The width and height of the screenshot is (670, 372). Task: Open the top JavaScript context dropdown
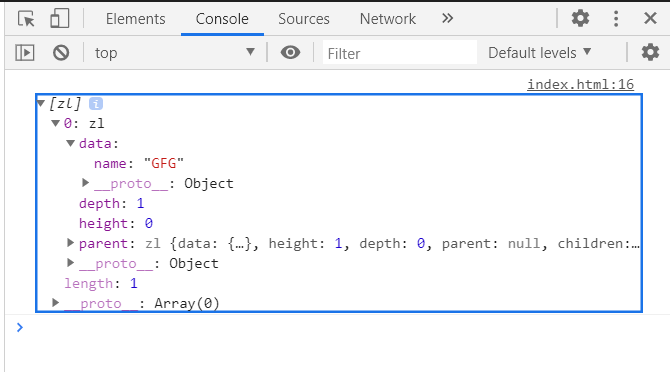pyautogui.click(x=174, y=53)
